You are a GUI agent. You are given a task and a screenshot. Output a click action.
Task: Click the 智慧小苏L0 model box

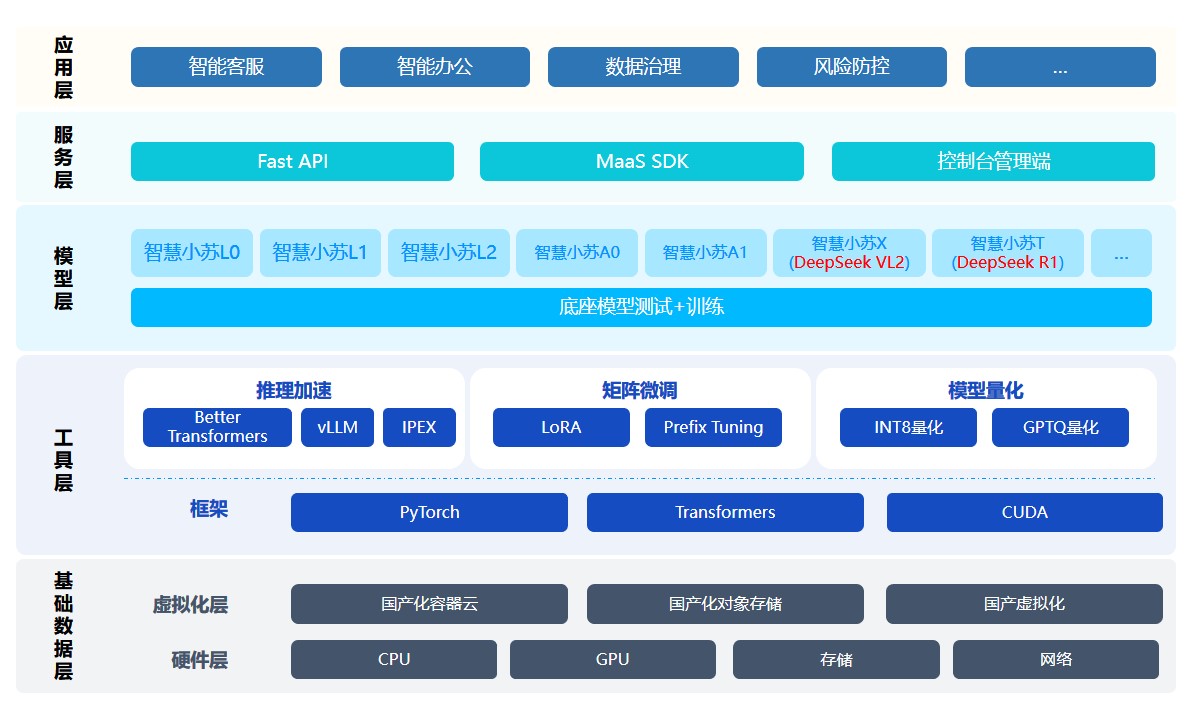pyautogui.click(x=192, y=253)
